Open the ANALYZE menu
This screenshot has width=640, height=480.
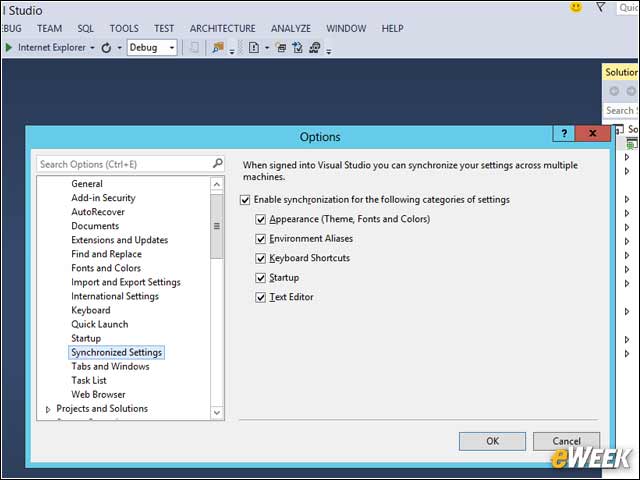(291, 29)
